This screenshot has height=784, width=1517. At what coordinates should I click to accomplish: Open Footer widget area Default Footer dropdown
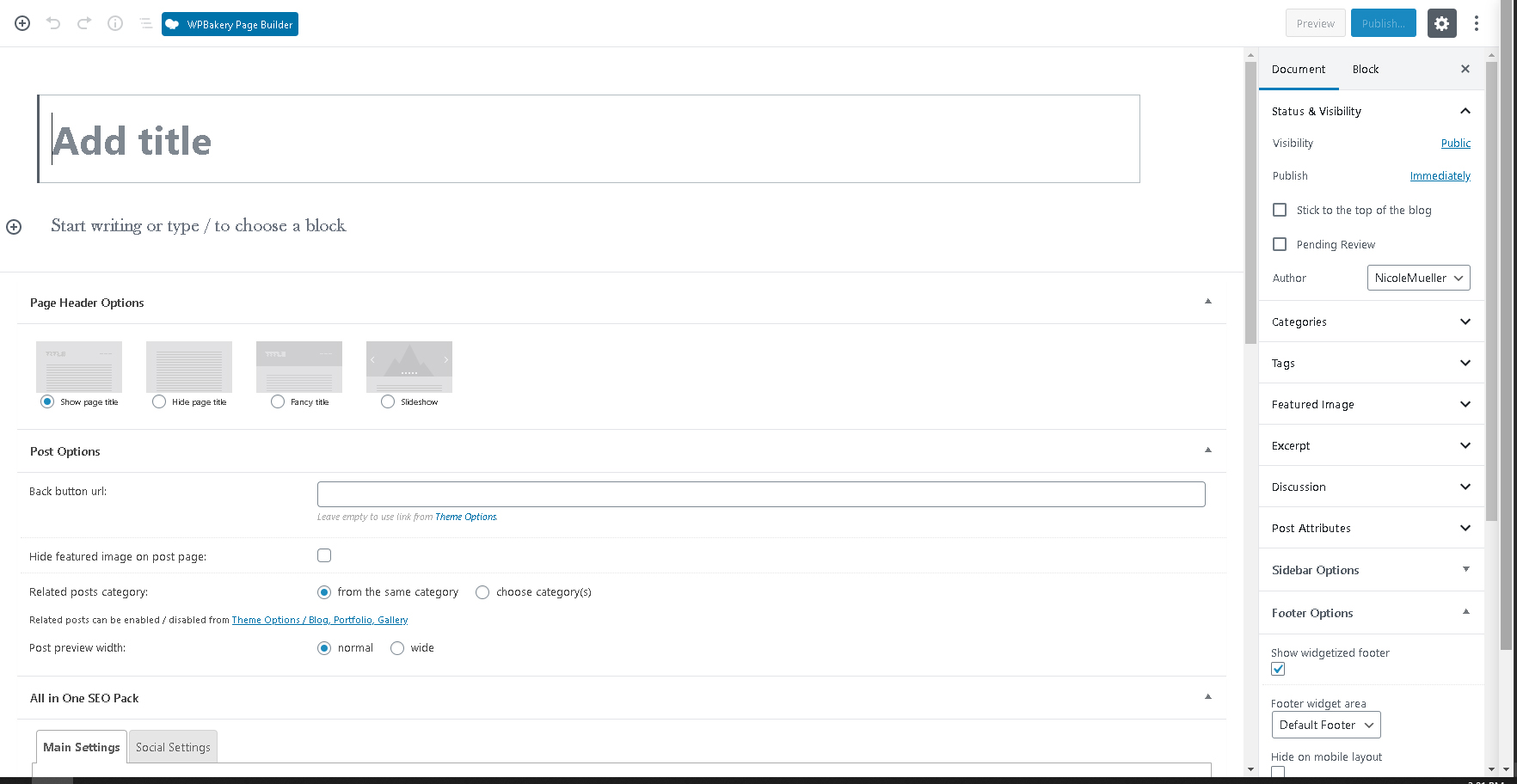pos(1326,725)
